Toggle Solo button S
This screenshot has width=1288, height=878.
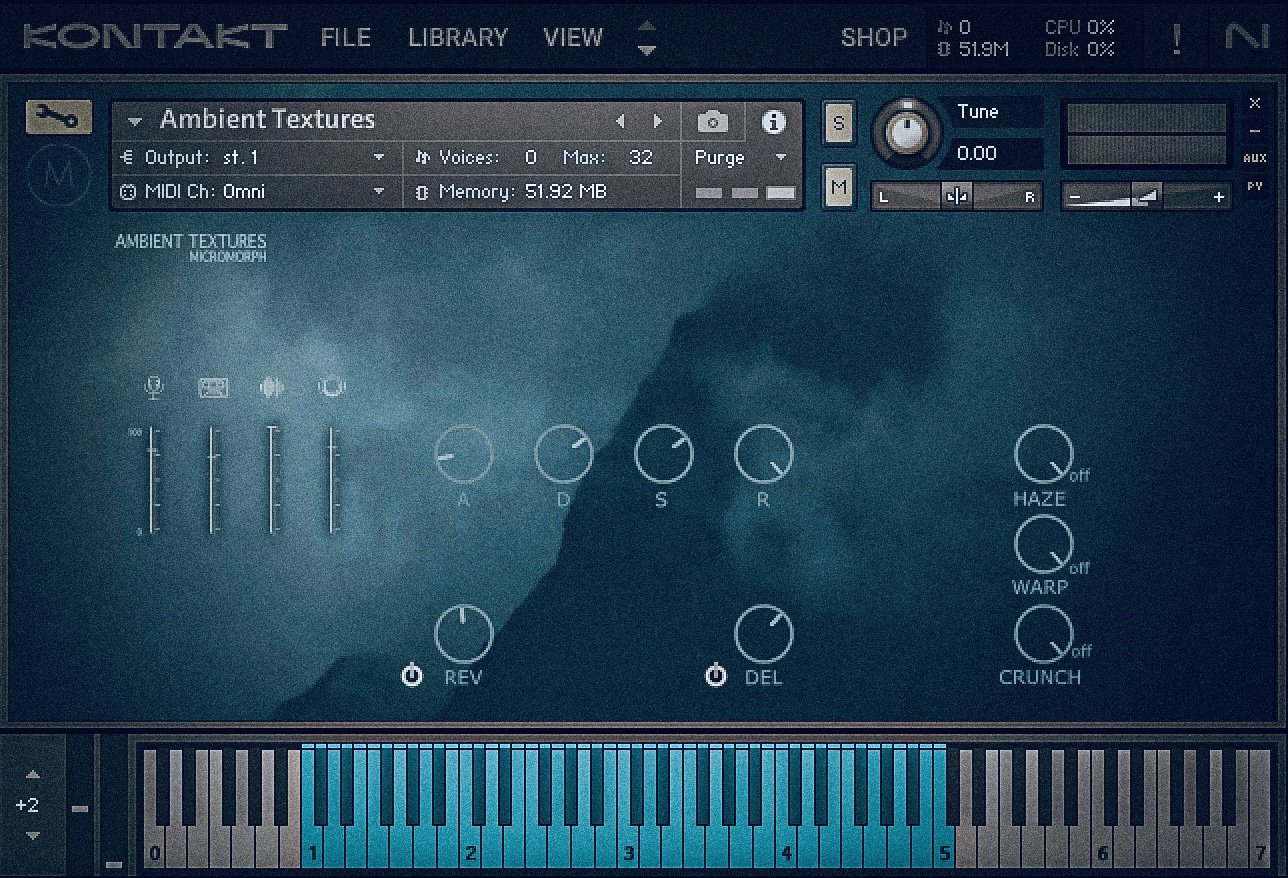[839, 124]
